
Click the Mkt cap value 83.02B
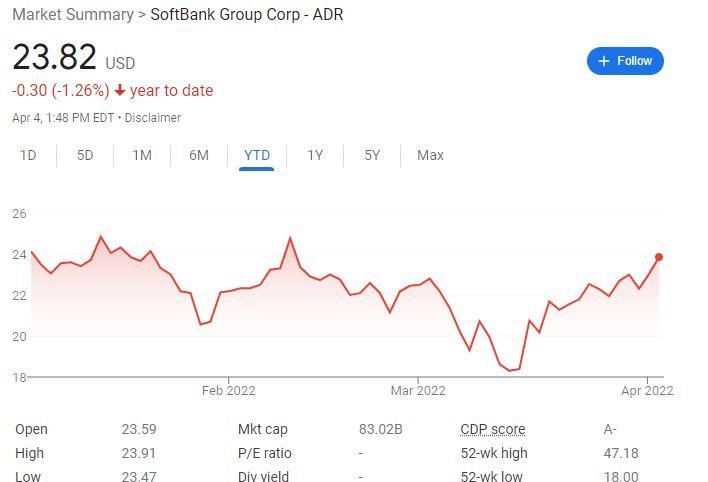coord(380,429)
